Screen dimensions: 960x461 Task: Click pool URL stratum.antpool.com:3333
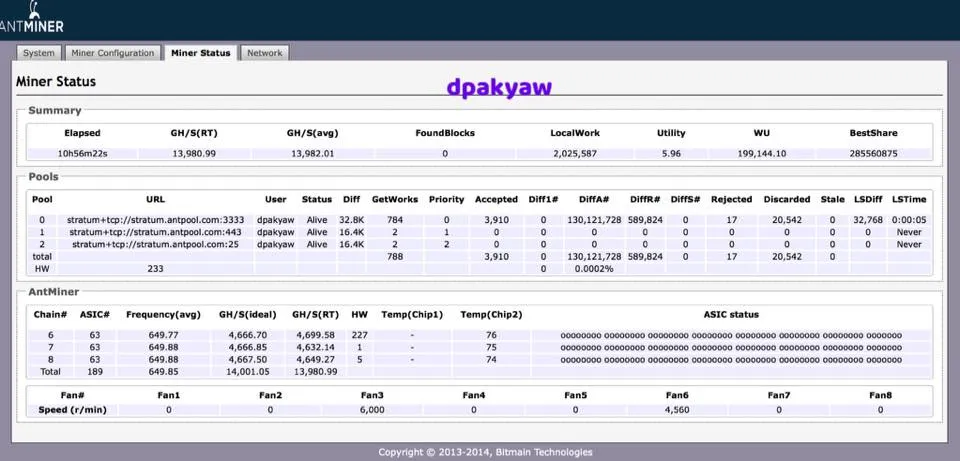tap(156, 220)
